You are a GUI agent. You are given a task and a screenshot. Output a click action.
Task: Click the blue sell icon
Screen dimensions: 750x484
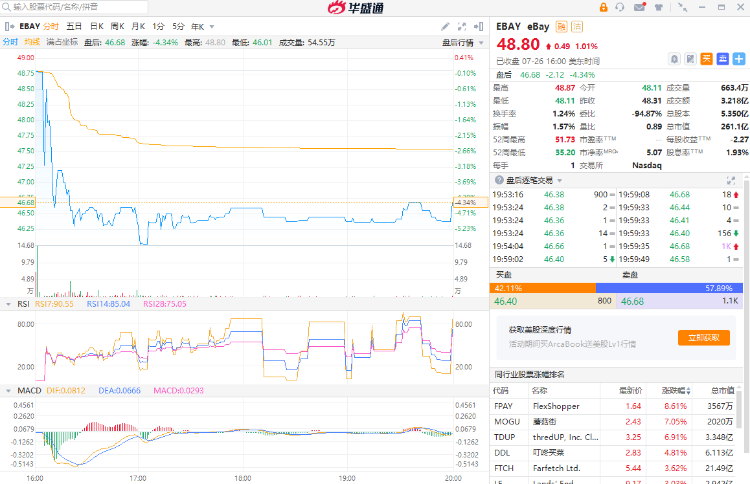tap(723, 59)
